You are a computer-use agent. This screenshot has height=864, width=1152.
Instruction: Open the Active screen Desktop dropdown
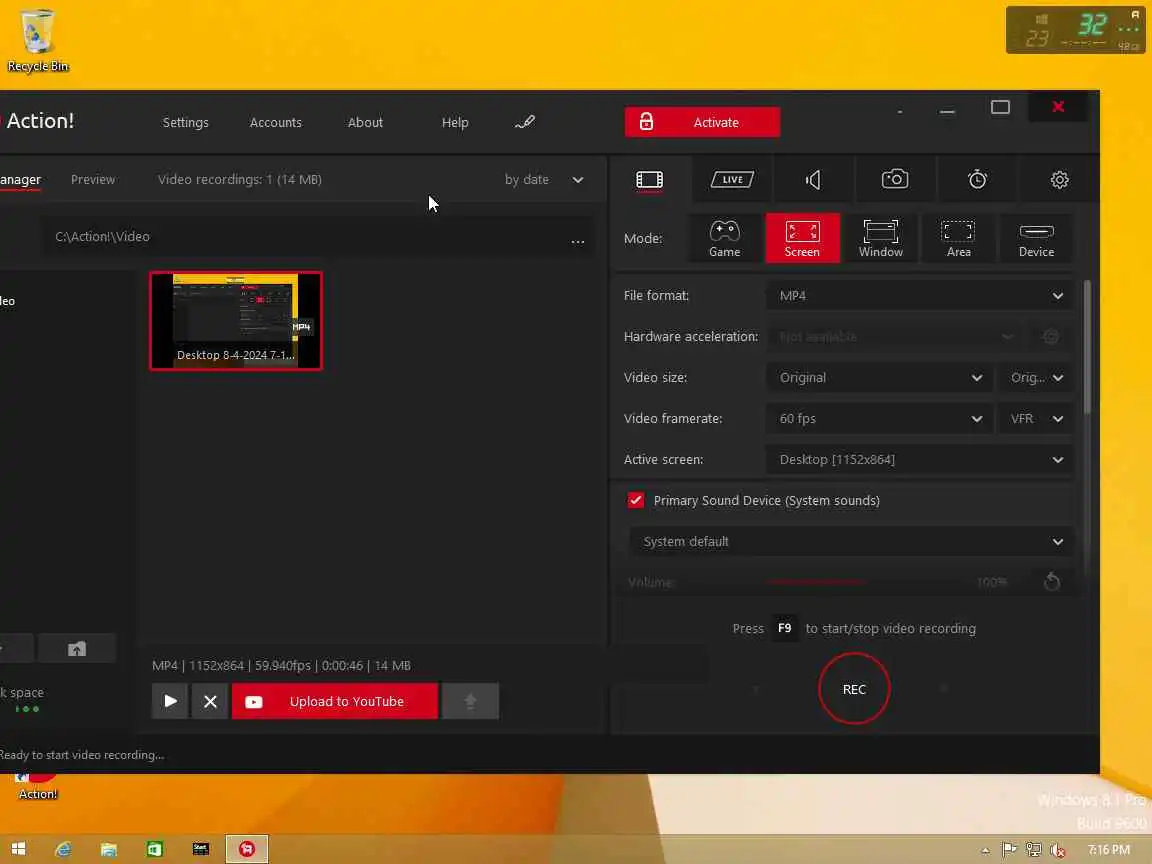click(921, 460)
